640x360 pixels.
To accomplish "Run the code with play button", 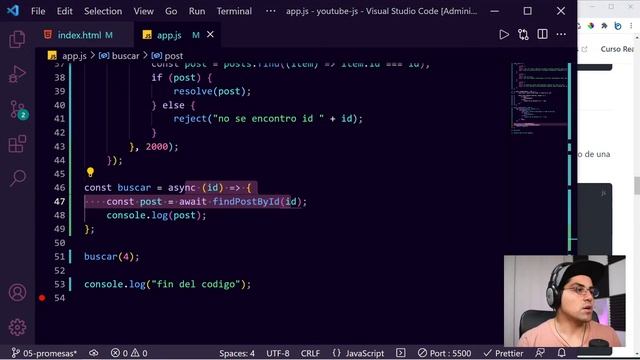I will click(504, 35).
